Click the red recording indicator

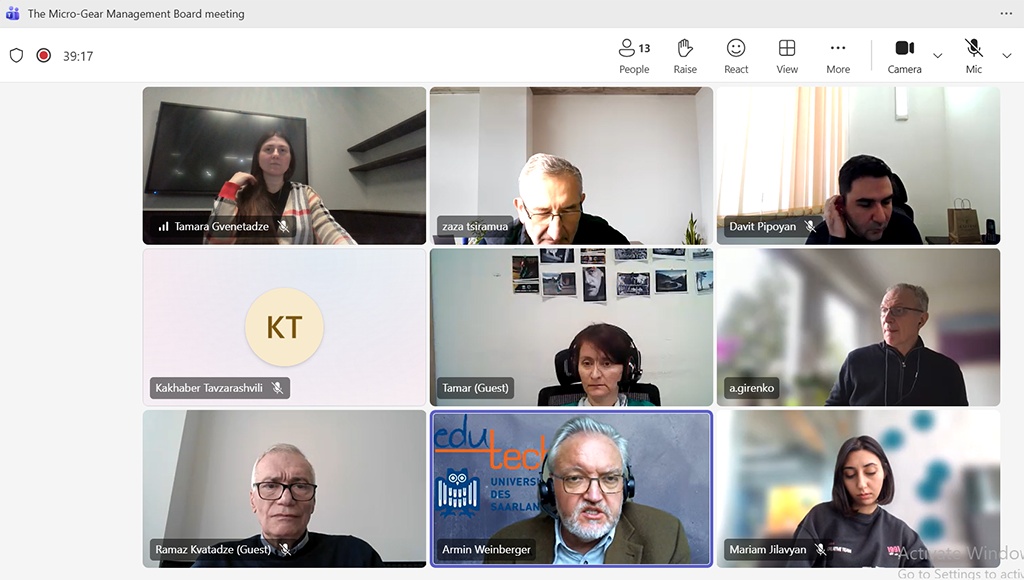pos(44,56)
